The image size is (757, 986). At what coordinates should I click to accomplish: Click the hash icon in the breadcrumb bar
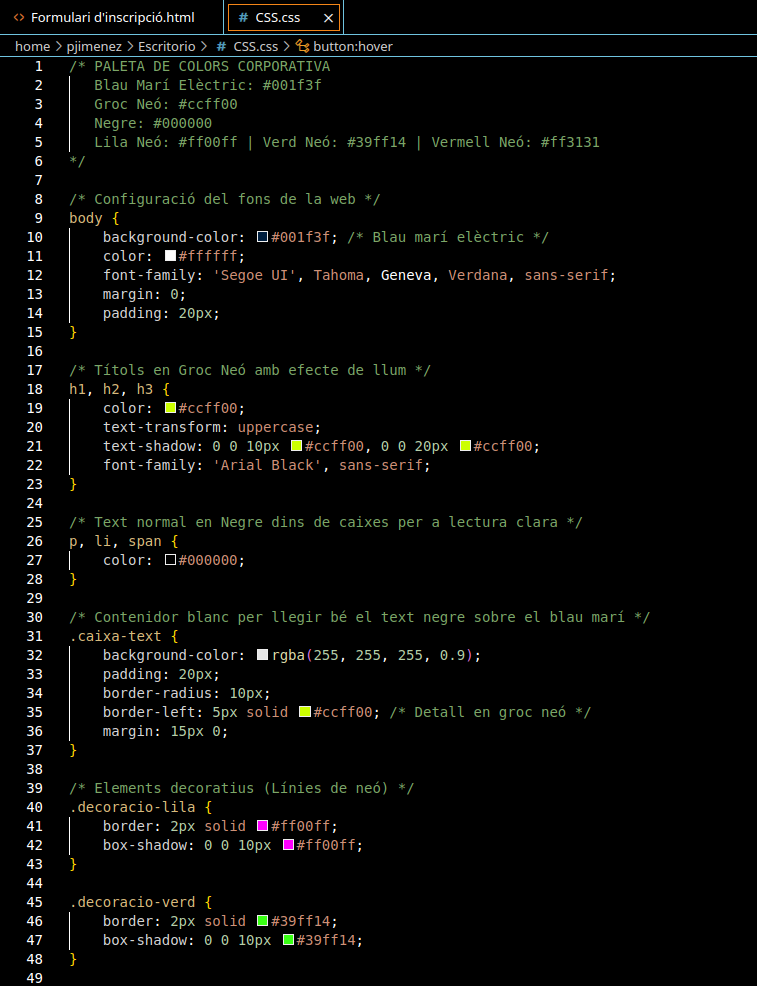[222, 46]
